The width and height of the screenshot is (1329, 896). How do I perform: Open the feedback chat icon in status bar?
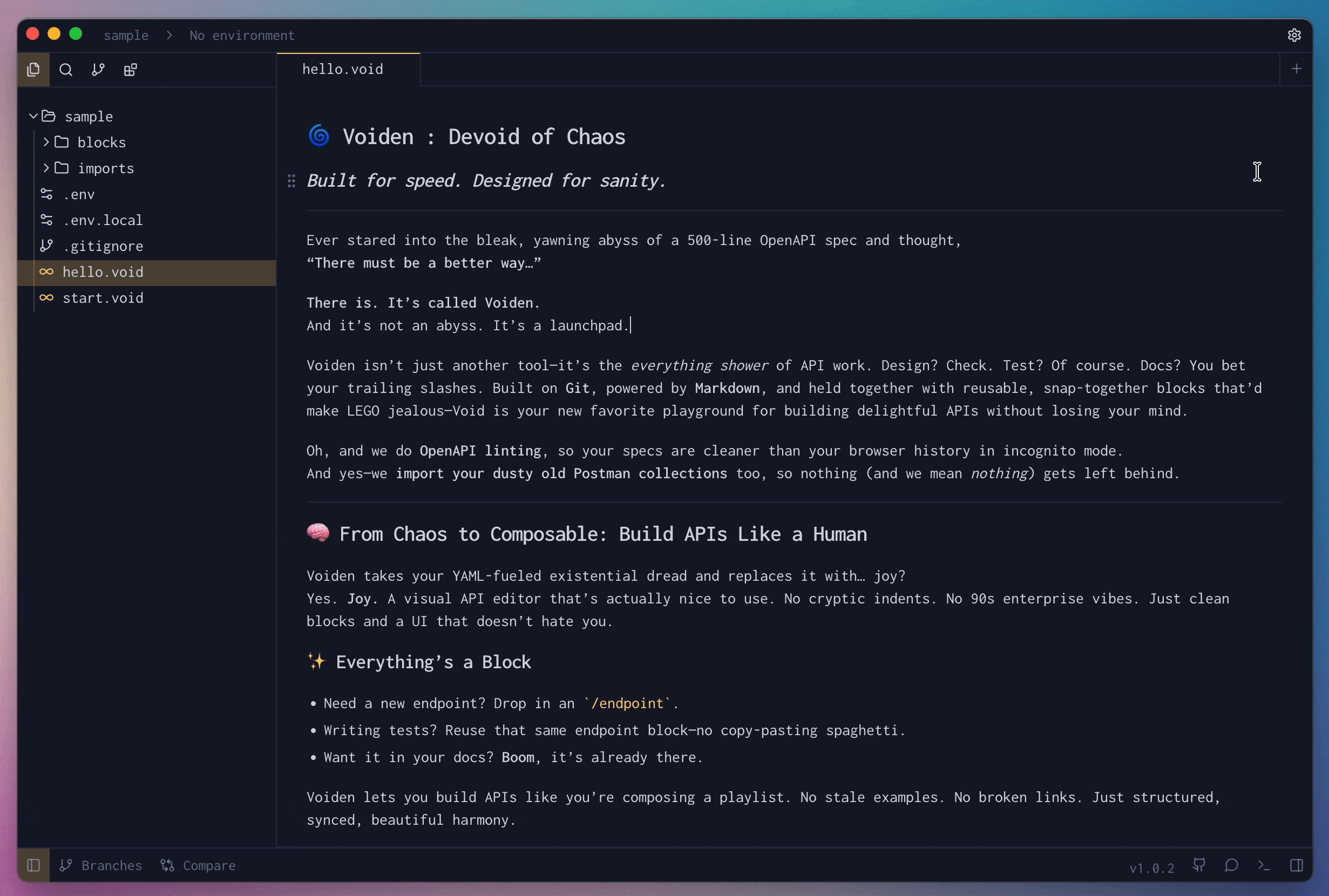click(x=1231, y=865)
